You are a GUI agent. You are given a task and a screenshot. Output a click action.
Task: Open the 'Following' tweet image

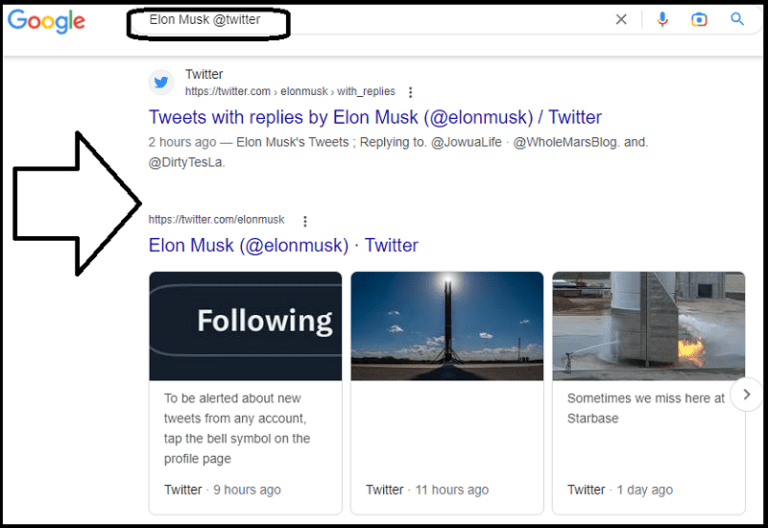[245, 326]
